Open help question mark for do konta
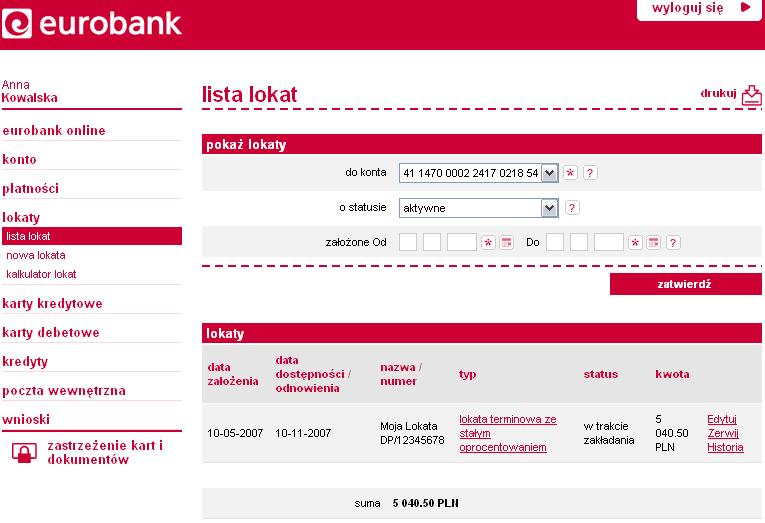Viewport: 765px width, 523px height. [590, 173]
